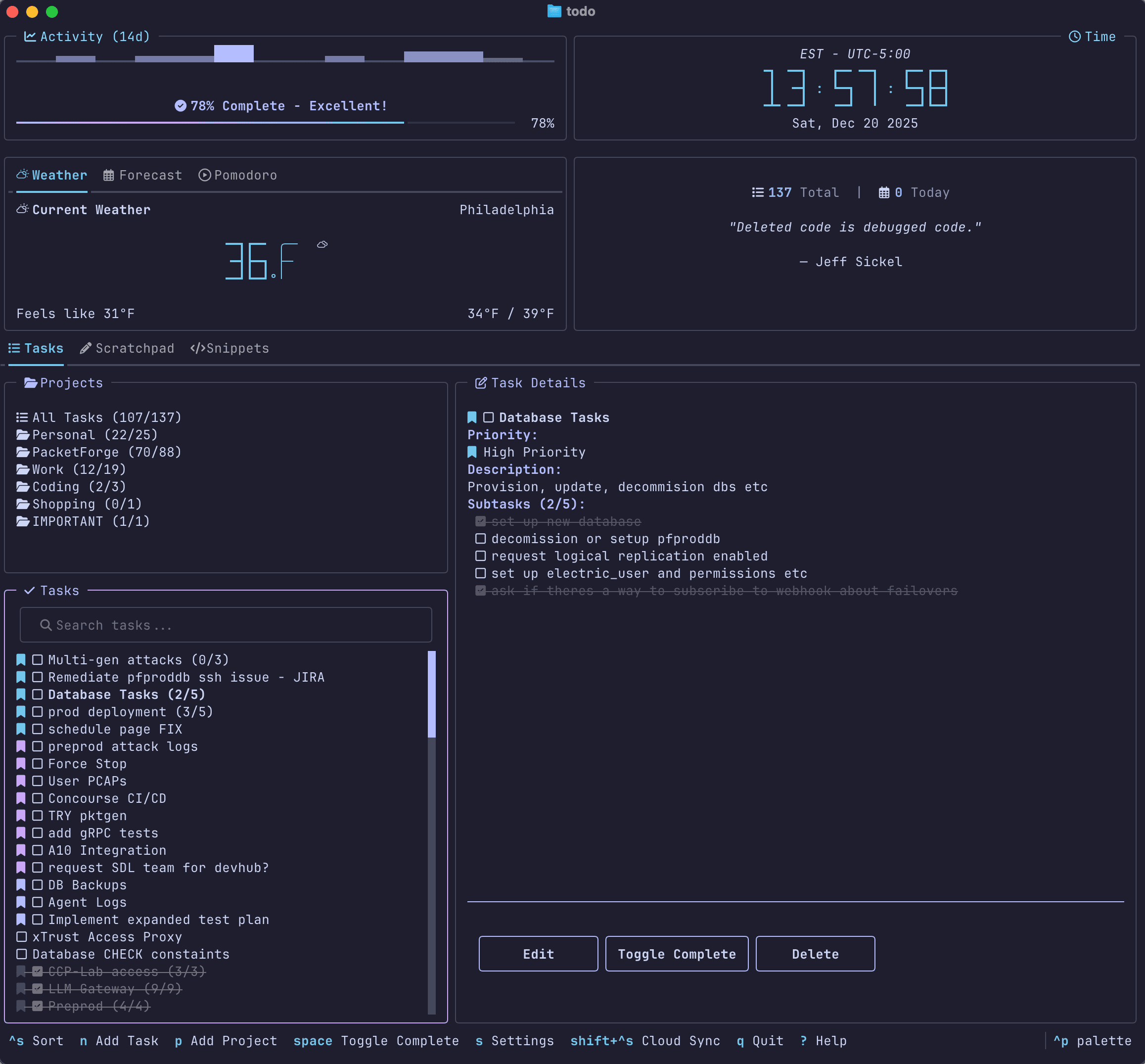Click the Toggle Complete button
Image resolution: width=1145 pixels, height=1064 pixels.
coord(677,954)
